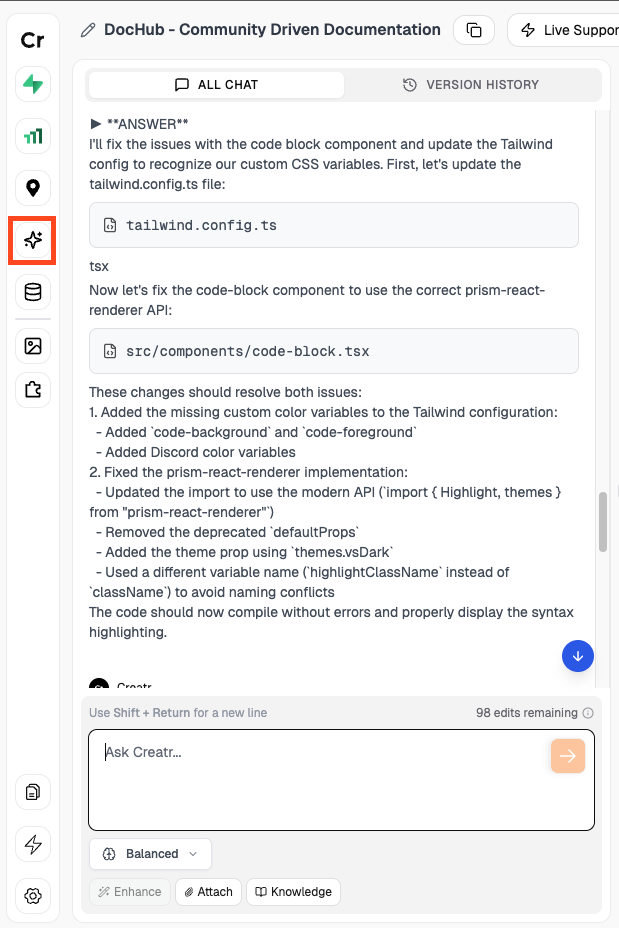Click the location pin sidebar icon
Viewport: 619px width, 928px height.
coord(32,188)
